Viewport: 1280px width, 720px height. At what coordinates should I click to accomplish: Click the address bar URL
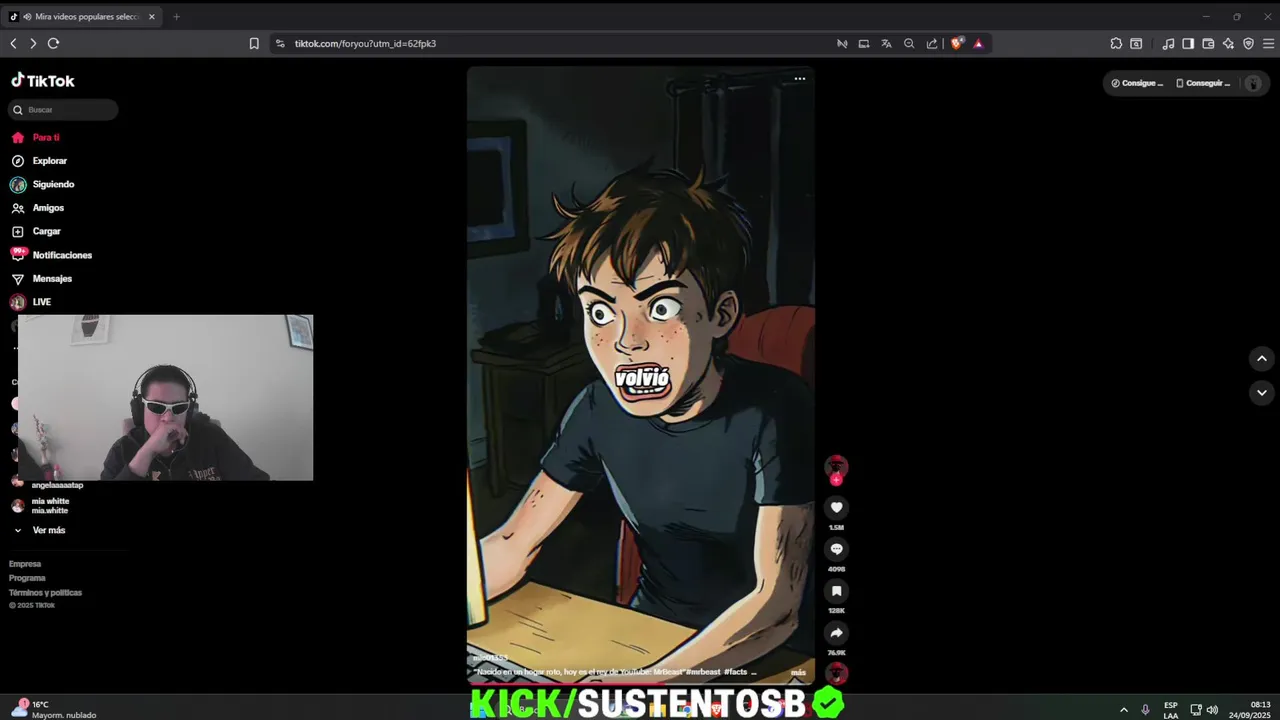(365, 44)
